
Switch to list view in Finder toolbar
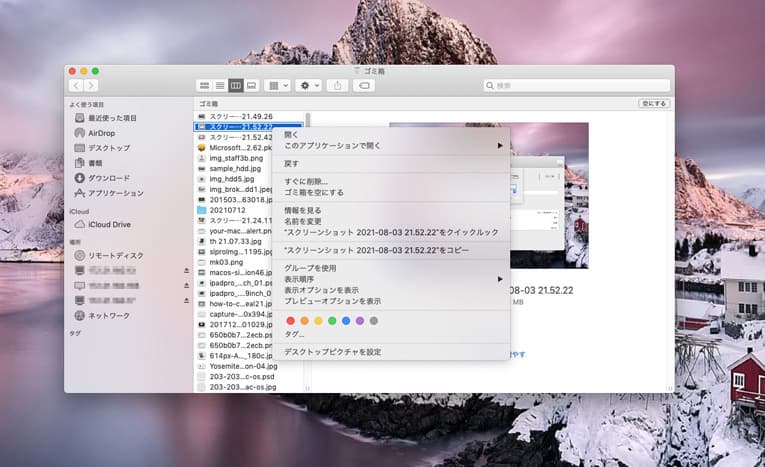tap(220, 86)
